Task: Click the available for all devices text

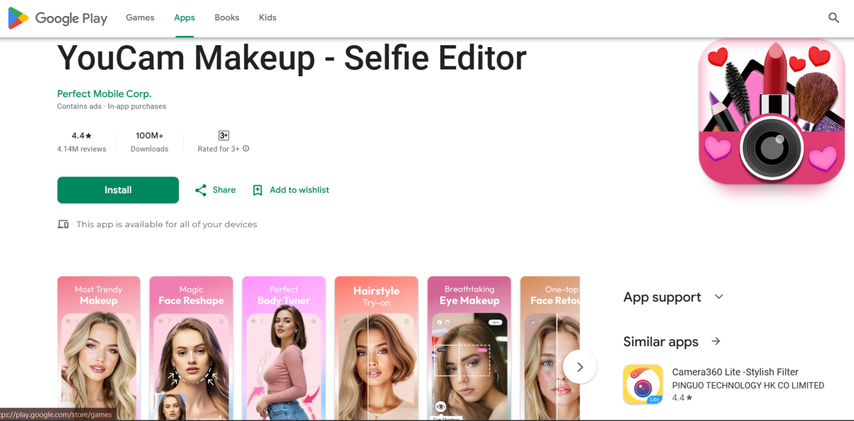Action: [x=167, y=224]
